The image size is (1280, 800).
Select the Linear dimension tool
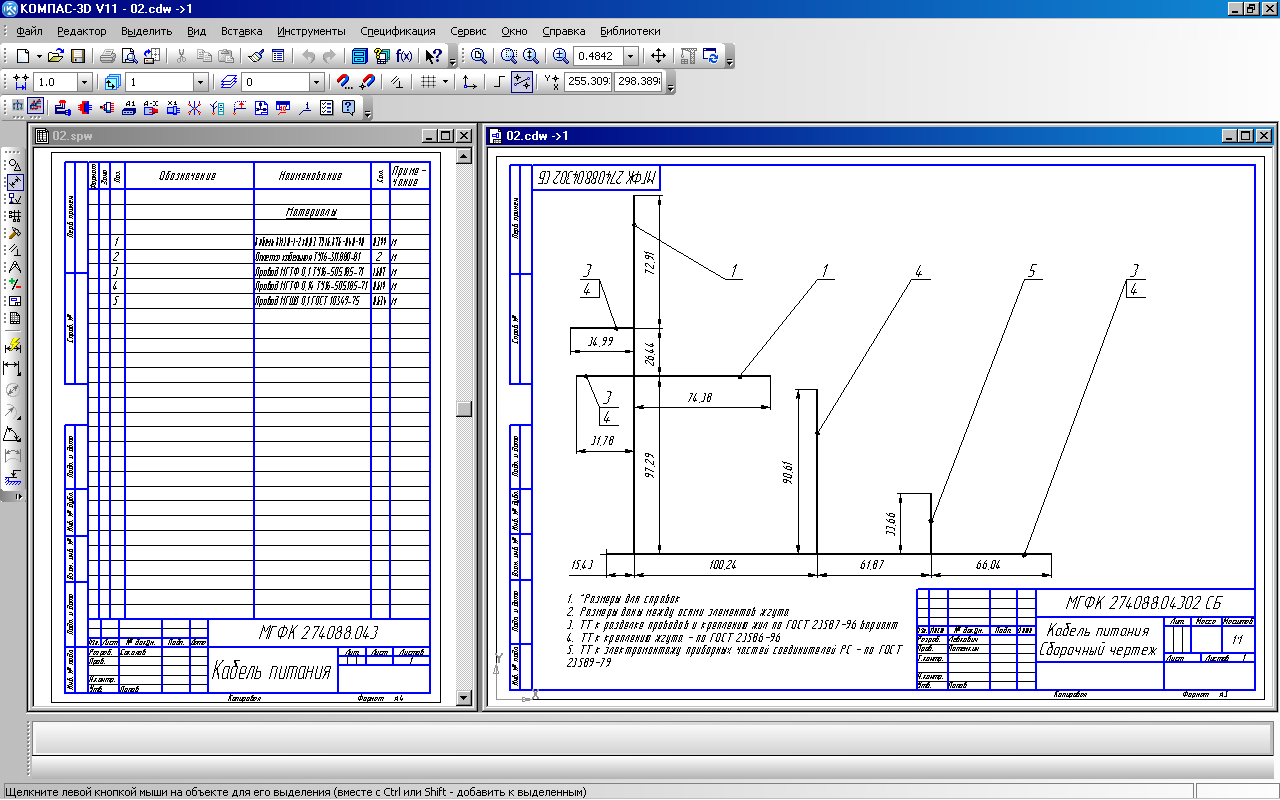coord(14,368)
